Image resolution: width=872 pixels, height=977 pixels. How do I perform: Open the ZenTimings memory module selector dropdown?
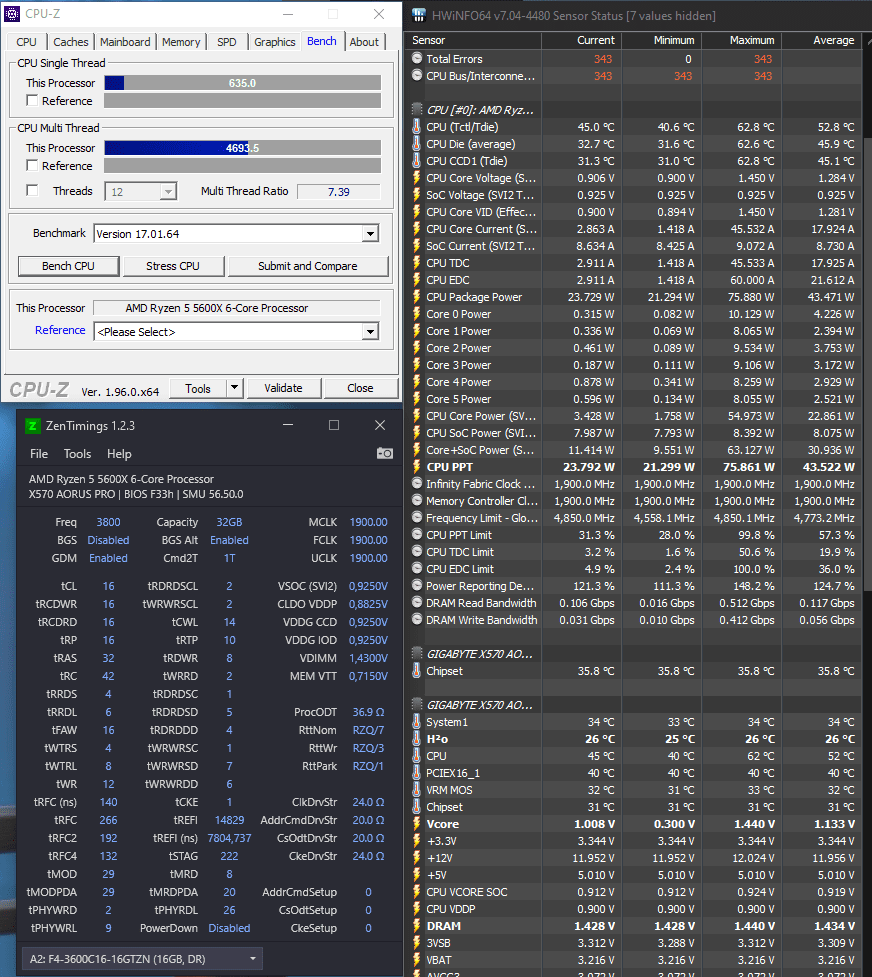(141, 958)
